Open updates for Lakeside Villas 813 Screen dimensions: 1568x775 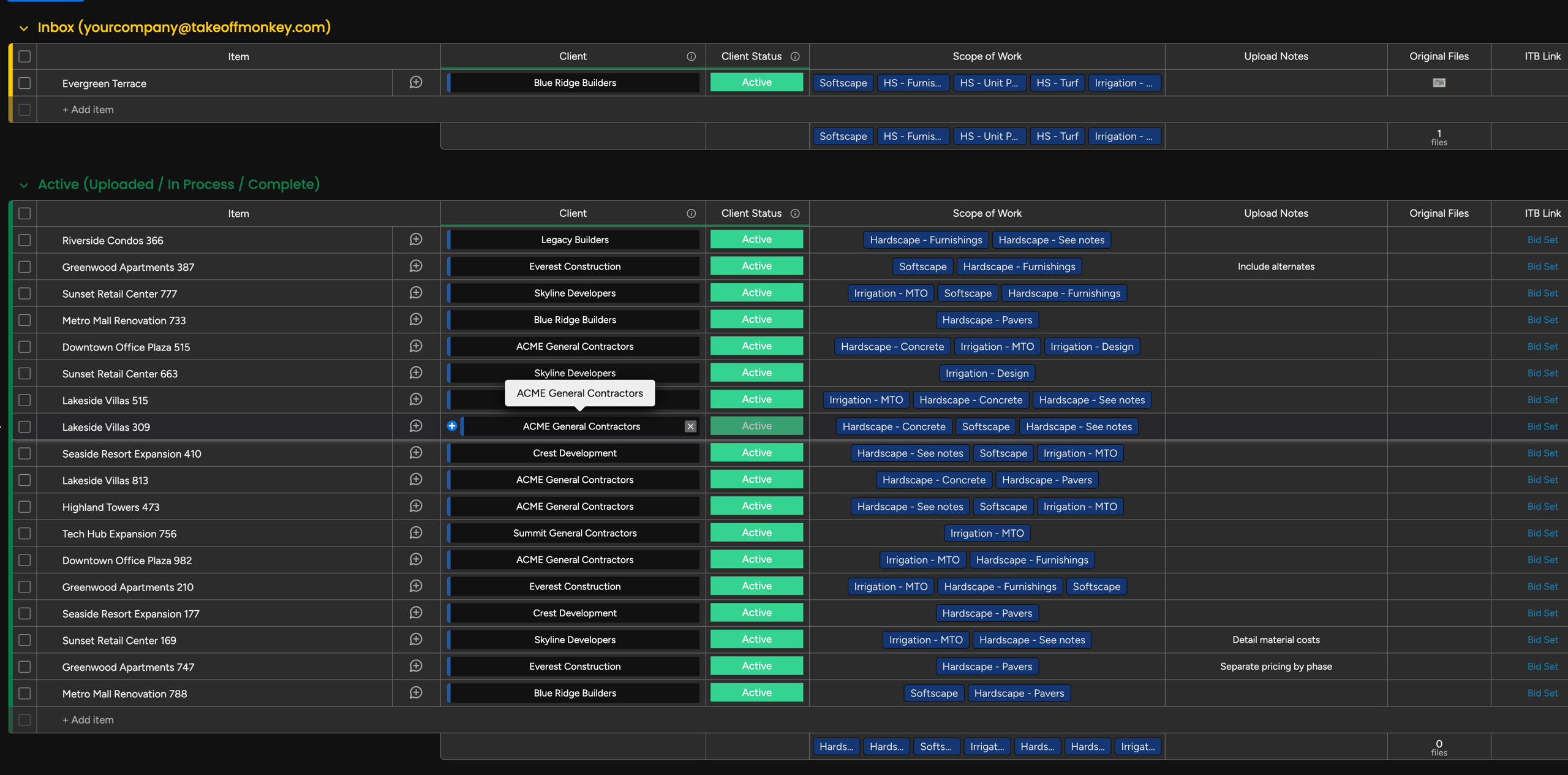(x=416, y=480)
